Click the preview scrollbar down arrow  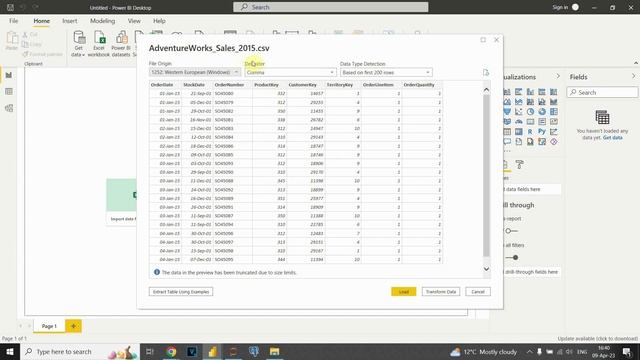(x=486, y=269)
